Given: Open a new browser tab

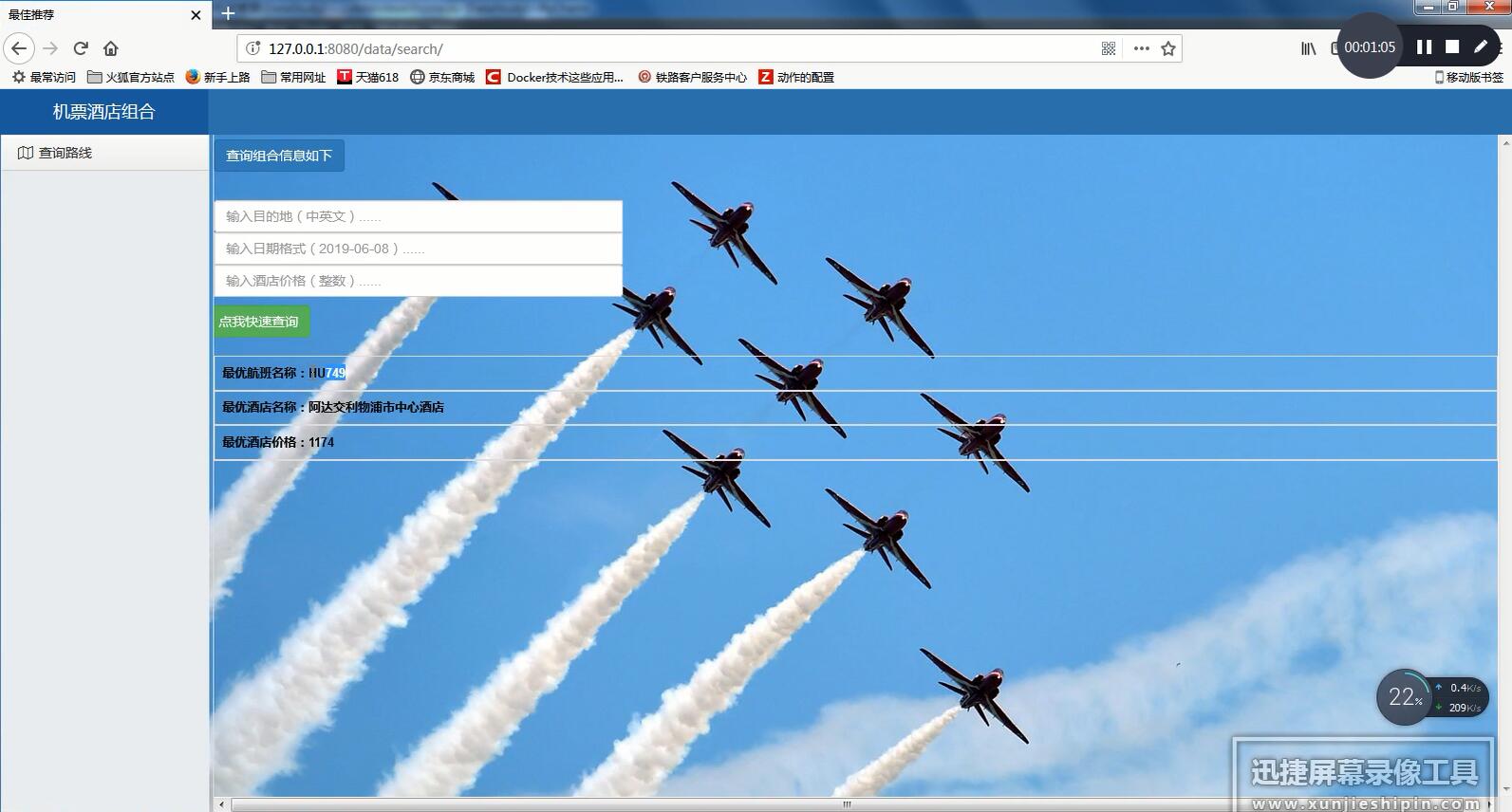Looking at the screenshot, I should (228, 13).
